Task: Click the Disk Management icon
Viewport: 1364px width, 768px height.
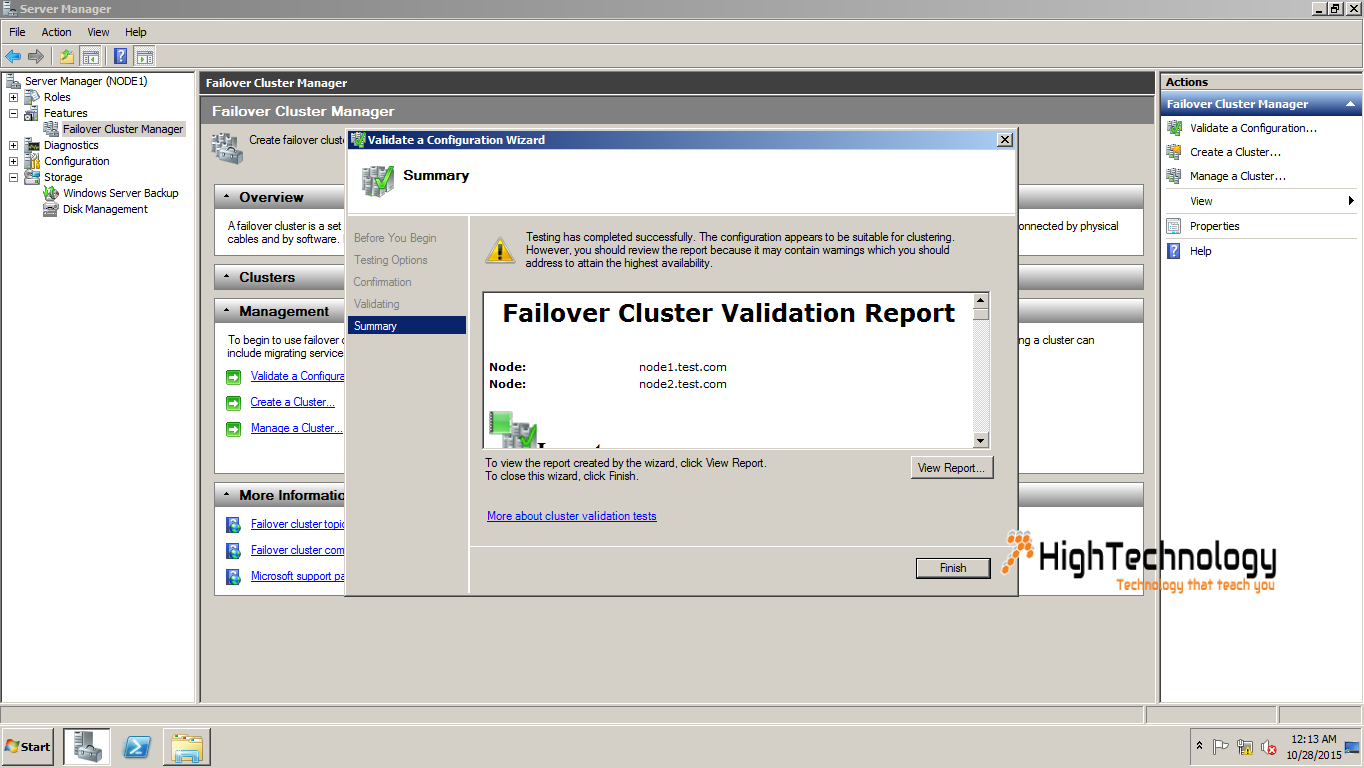Action: click(51, 209)
